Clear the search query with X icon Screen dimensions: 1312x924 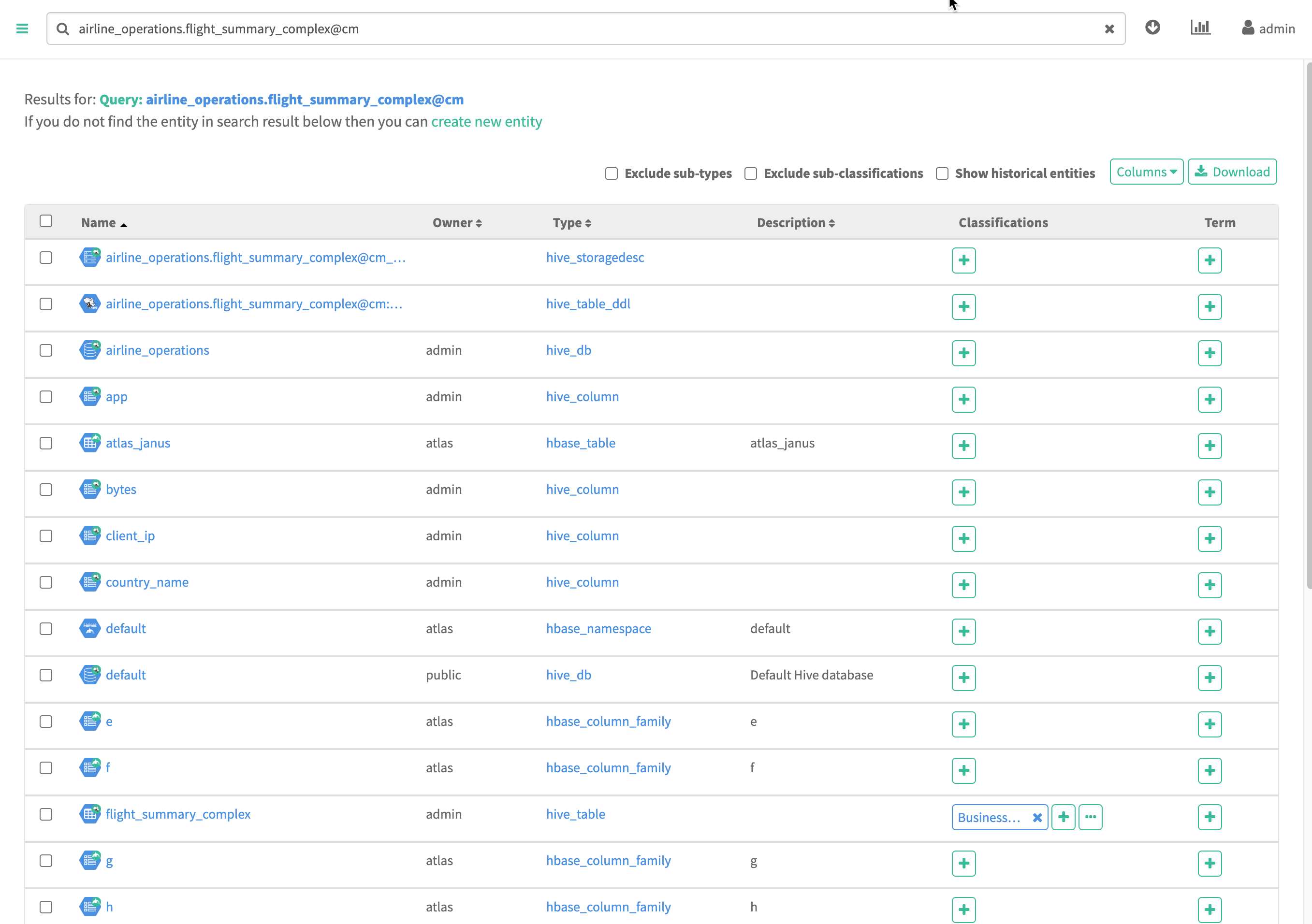point(1109,29)
